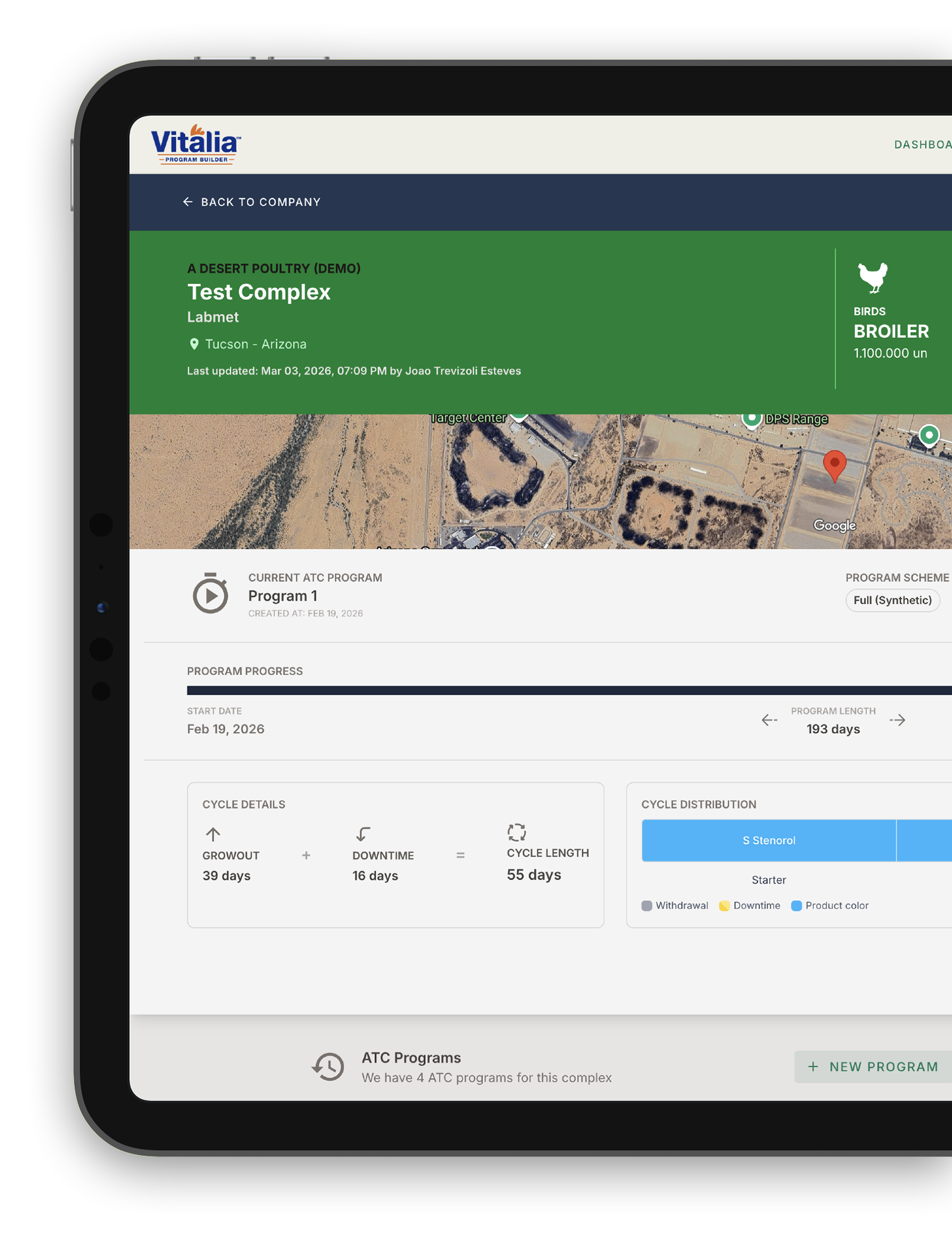Click the Last updated timestamp line
Screen dimensions: 952x1240
pyautogui.click(x=354, y=371)
